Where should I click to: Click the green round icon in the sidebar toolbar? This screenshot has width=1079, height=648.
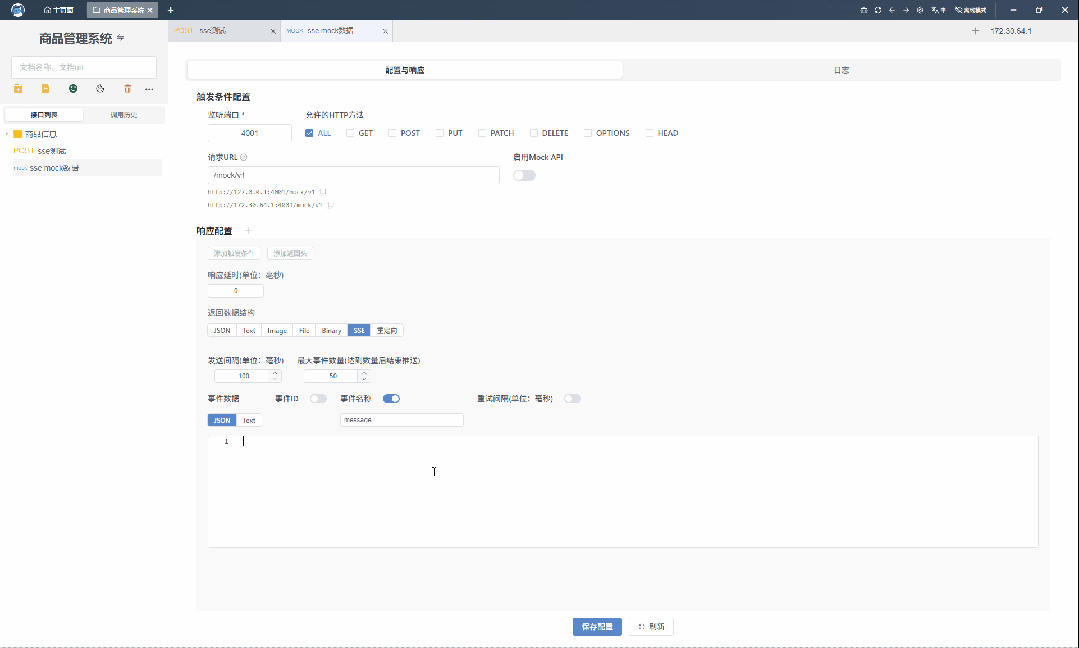[x=73, y=89]
